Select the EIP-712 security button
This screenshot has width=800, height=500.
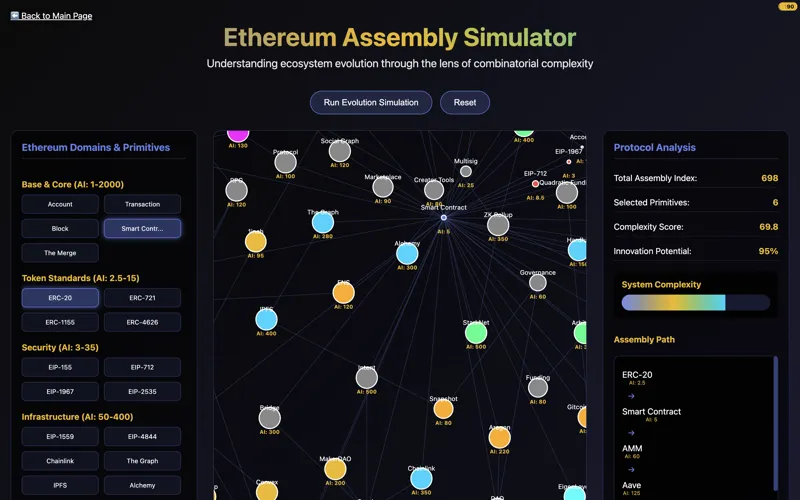tap(142, 367)
